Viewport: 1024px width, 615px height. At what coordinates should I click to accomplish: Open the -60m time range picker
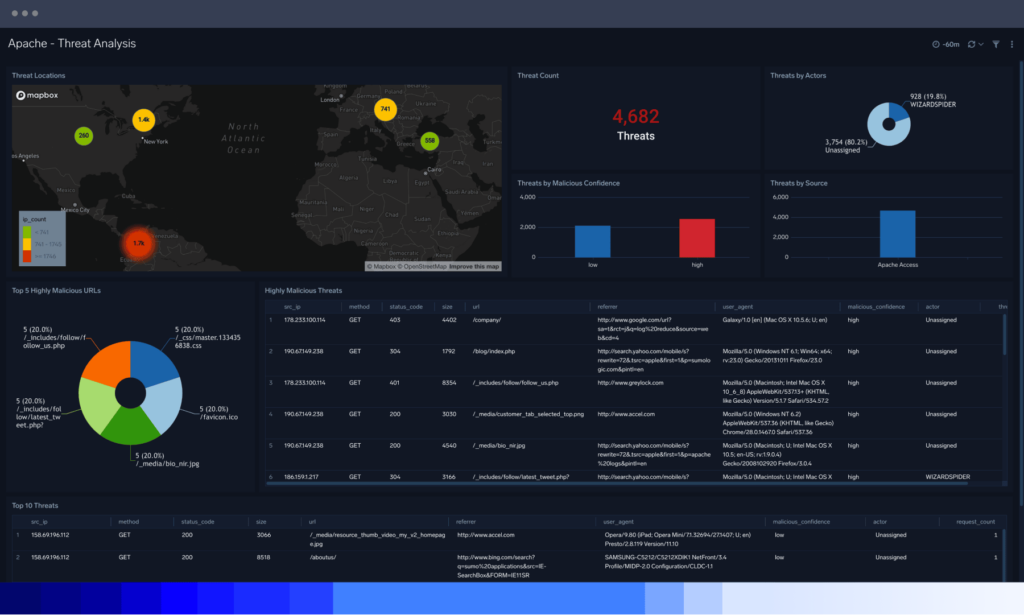point(946,44)
